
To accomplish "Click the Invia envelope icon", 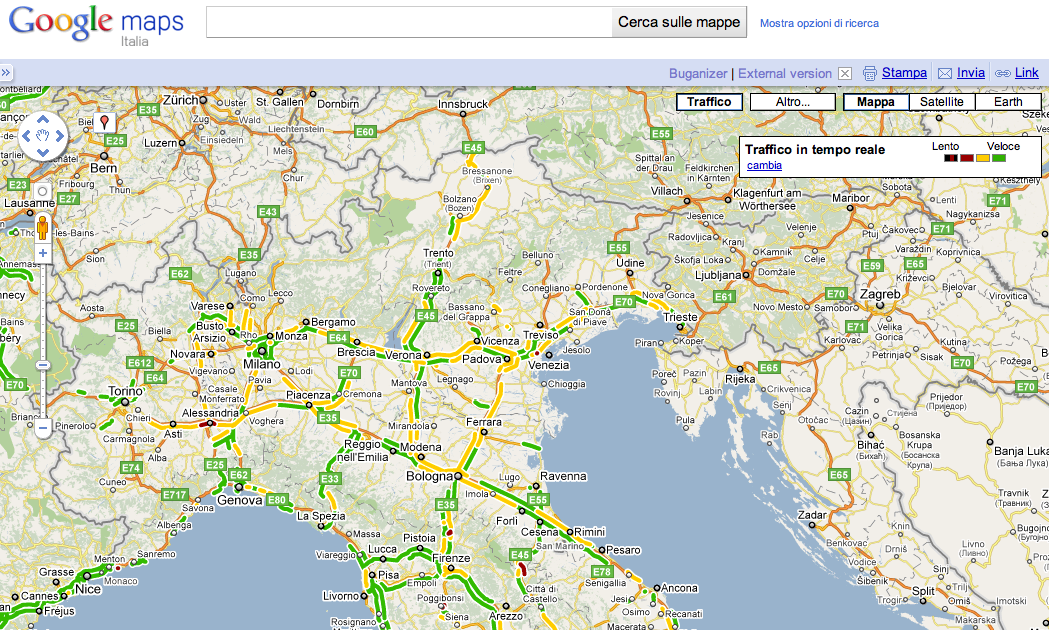I will [943, 73].
